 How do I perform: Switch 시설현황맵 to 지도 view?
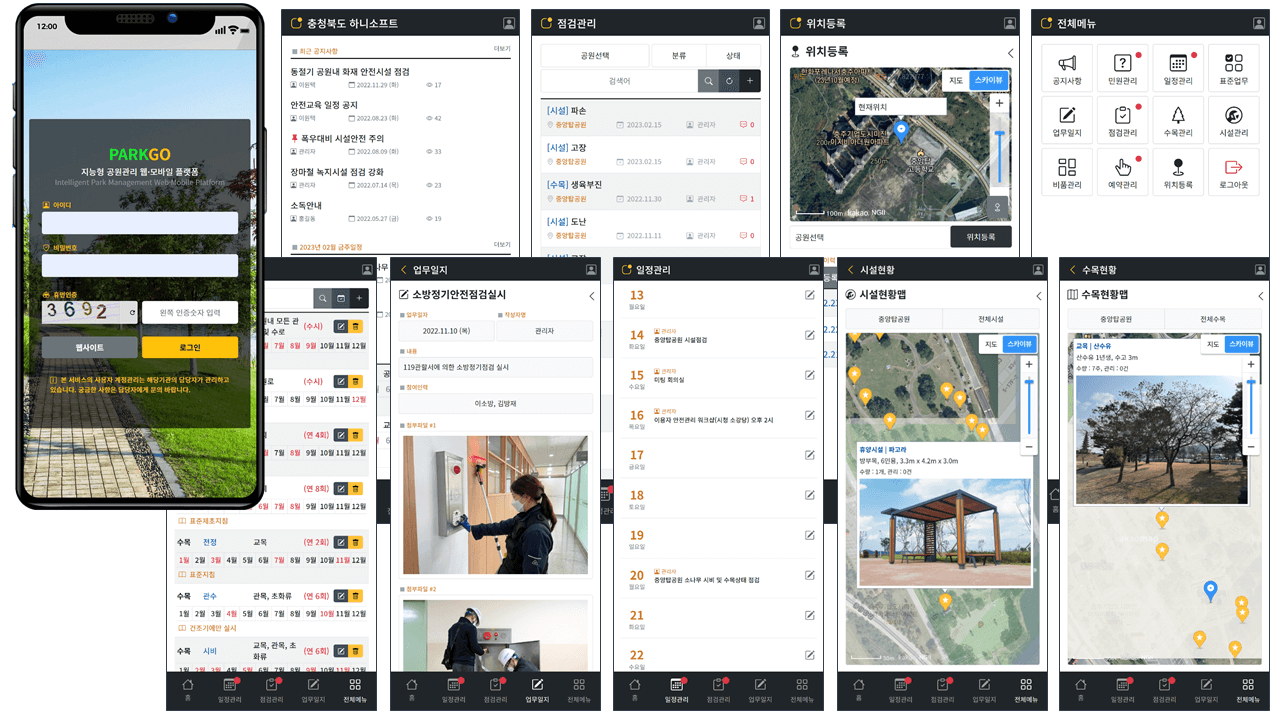pos(991,344)
